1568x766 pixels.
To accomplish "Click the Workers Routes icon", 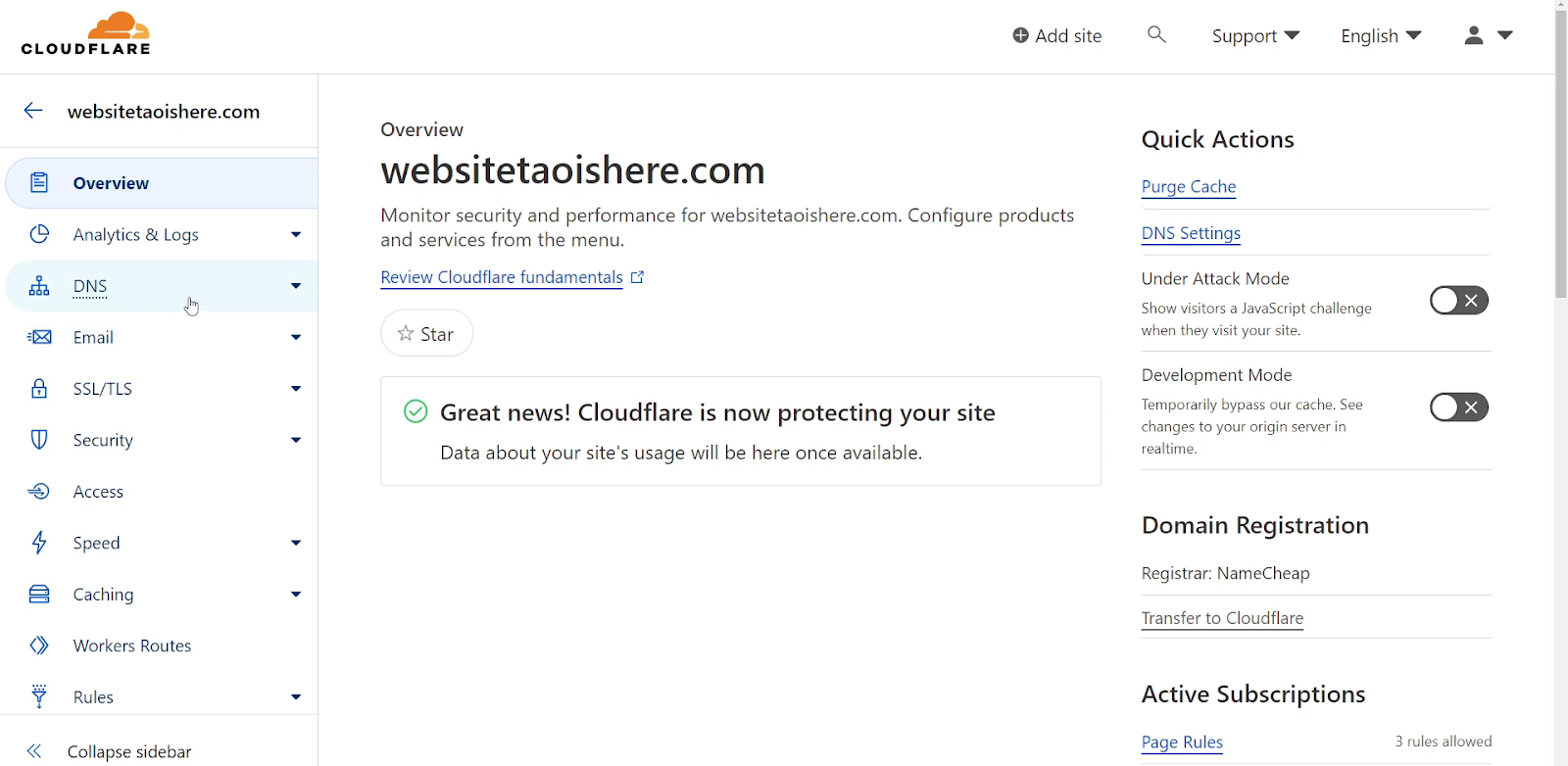I will [x=39, y=646].
